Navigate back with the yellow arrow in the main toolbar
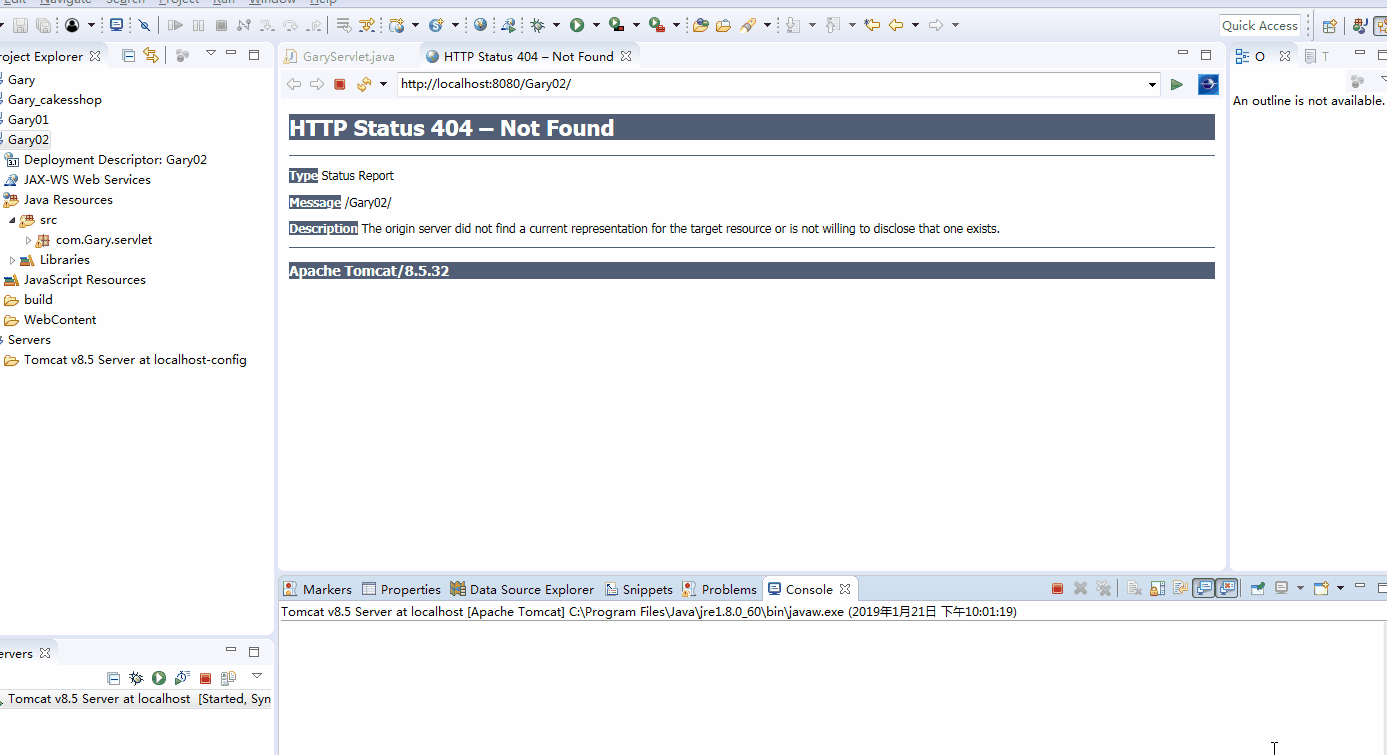This screenshot has width=1387, height=755. click(896, 25)
